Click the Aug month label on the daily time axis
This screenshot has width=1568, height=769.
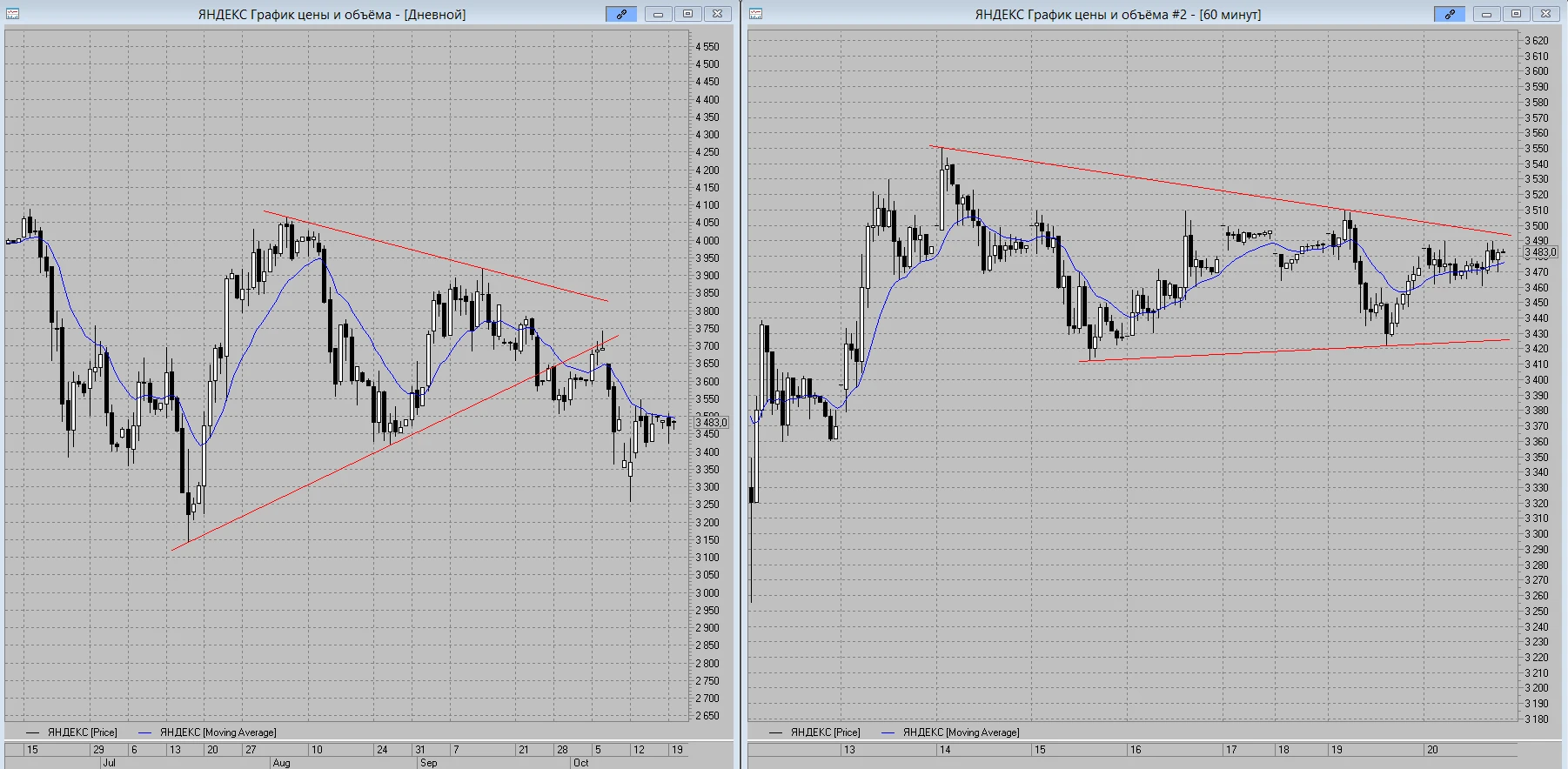(x=281, y=763)
